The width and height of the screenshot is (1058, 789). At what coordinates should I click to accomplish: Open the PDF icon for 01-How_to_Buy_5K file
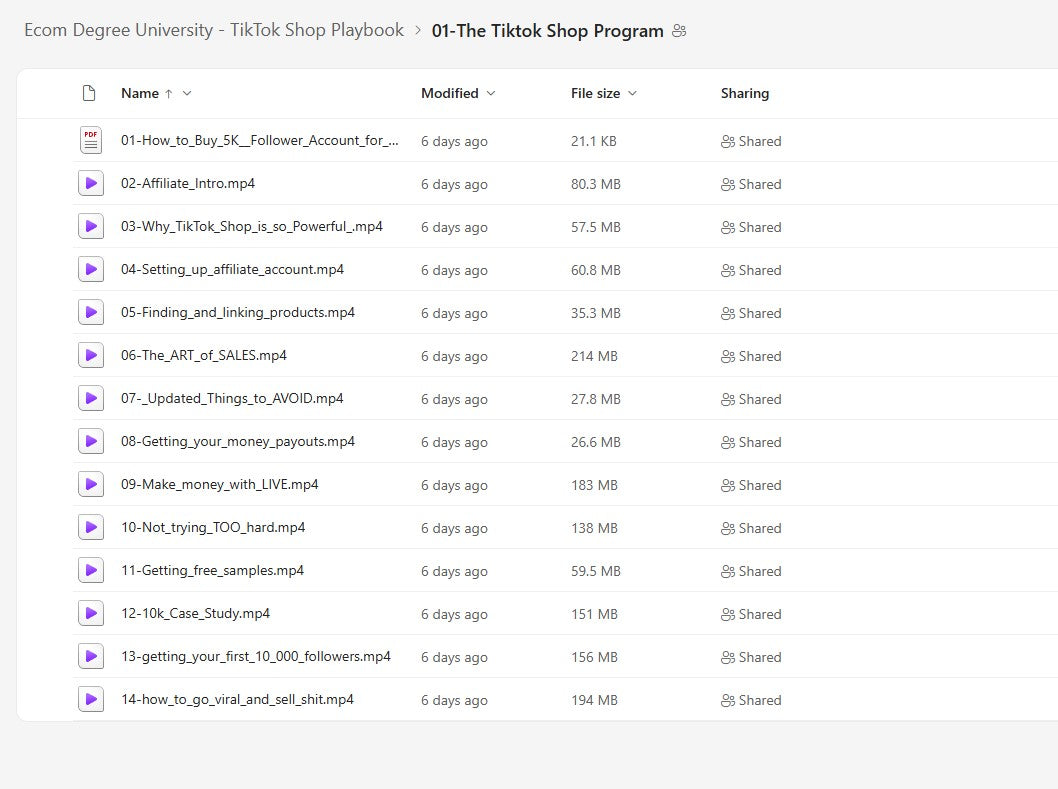(x=90, y=140)
